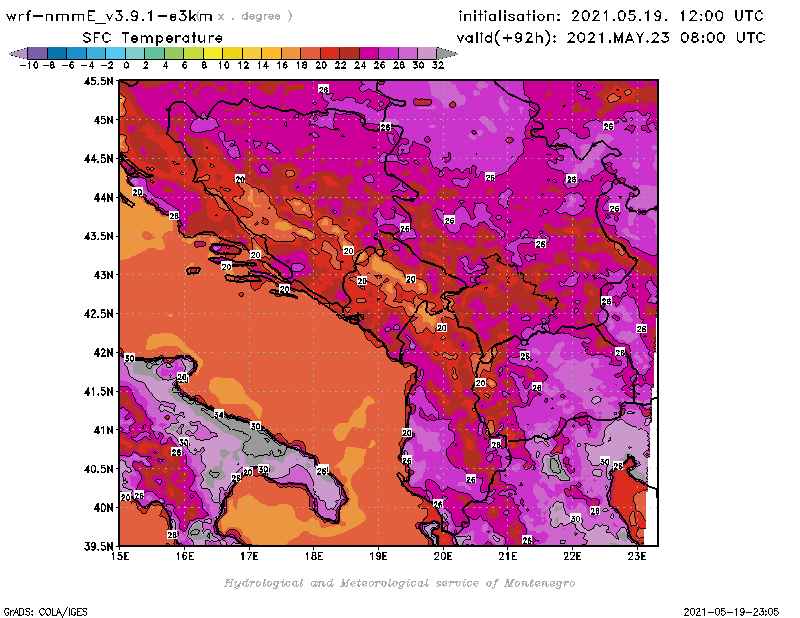Click the 'Hydrological and Meteorological service of Montenegro' caption
800x618 pixels.
point(399,583)
